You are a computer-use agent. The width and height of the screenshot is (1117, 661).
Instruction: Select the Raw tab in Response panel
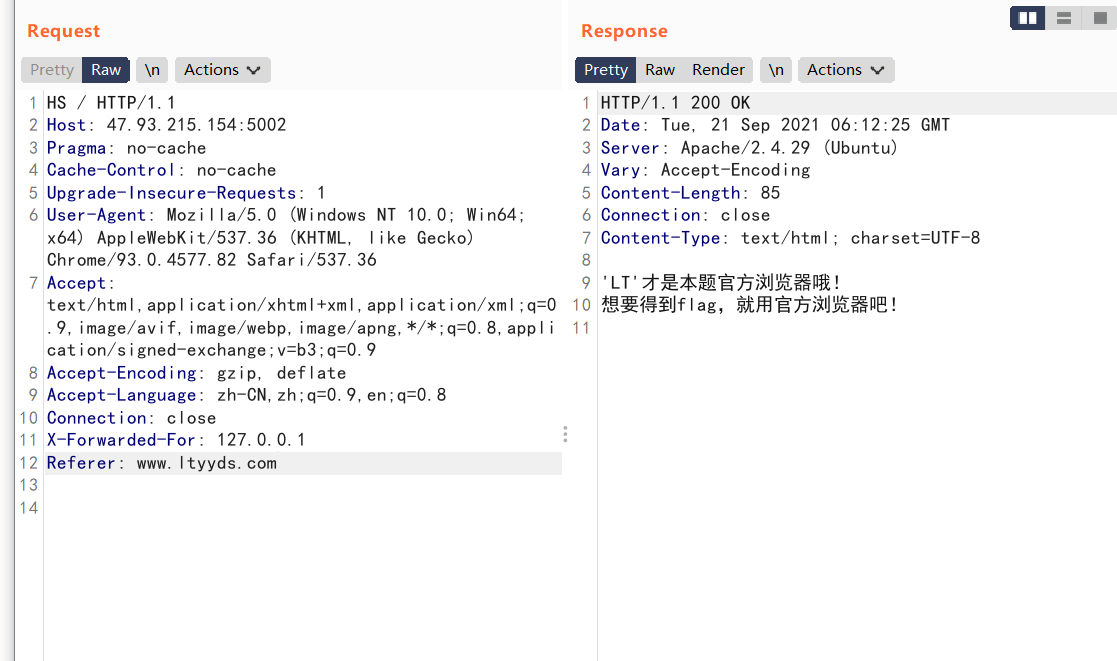pyautogui.click(x=659, y=70)
